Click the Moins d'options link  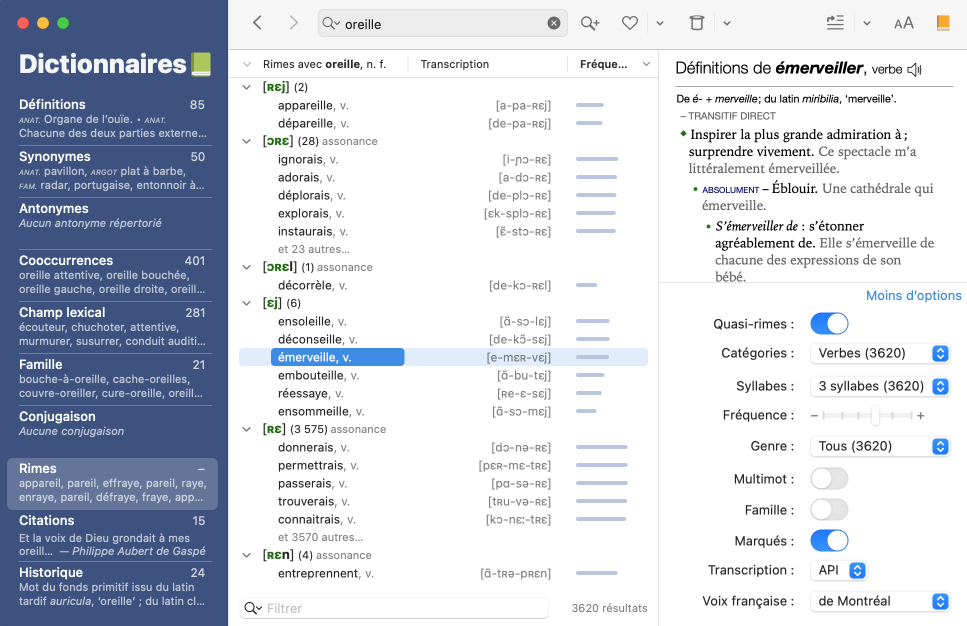[913, 296]
